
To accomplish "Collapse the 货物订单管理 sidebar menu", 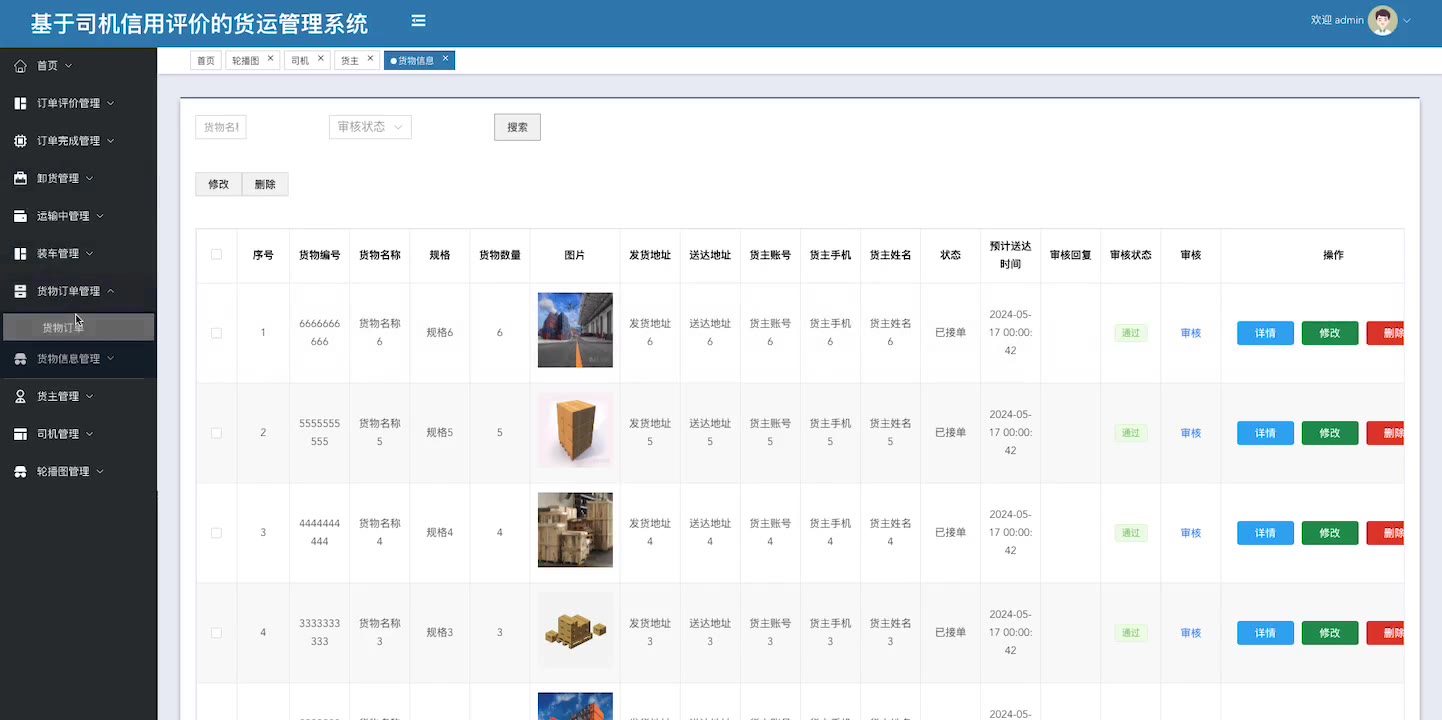I will tap(110, 291).
